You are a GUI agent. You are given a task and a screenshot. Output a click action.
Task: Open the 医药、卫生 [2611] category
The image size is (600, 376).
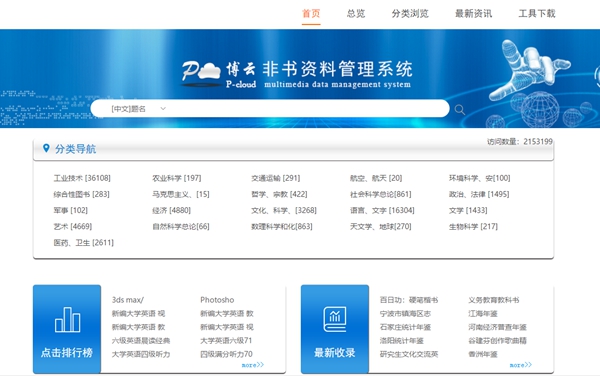[x=83, y=243]
